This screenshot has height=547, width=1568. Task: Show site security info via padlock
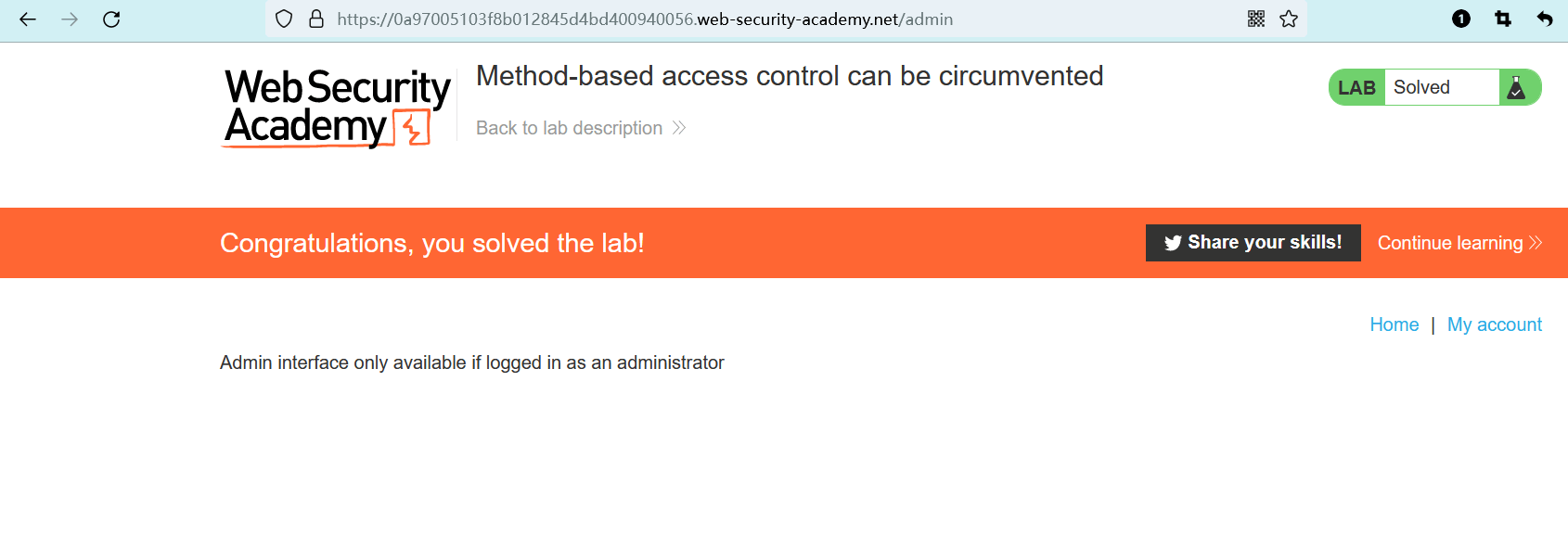coord(316,19)
